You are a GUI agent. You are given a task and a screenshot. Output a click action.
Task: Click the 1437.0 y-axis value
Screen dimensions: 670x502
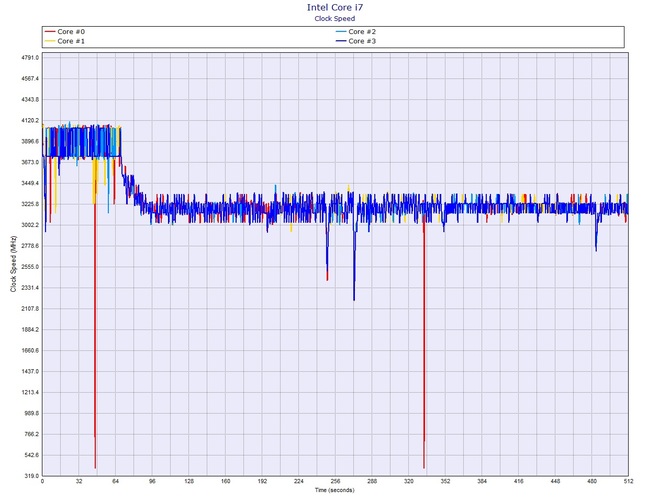point(30,372)
